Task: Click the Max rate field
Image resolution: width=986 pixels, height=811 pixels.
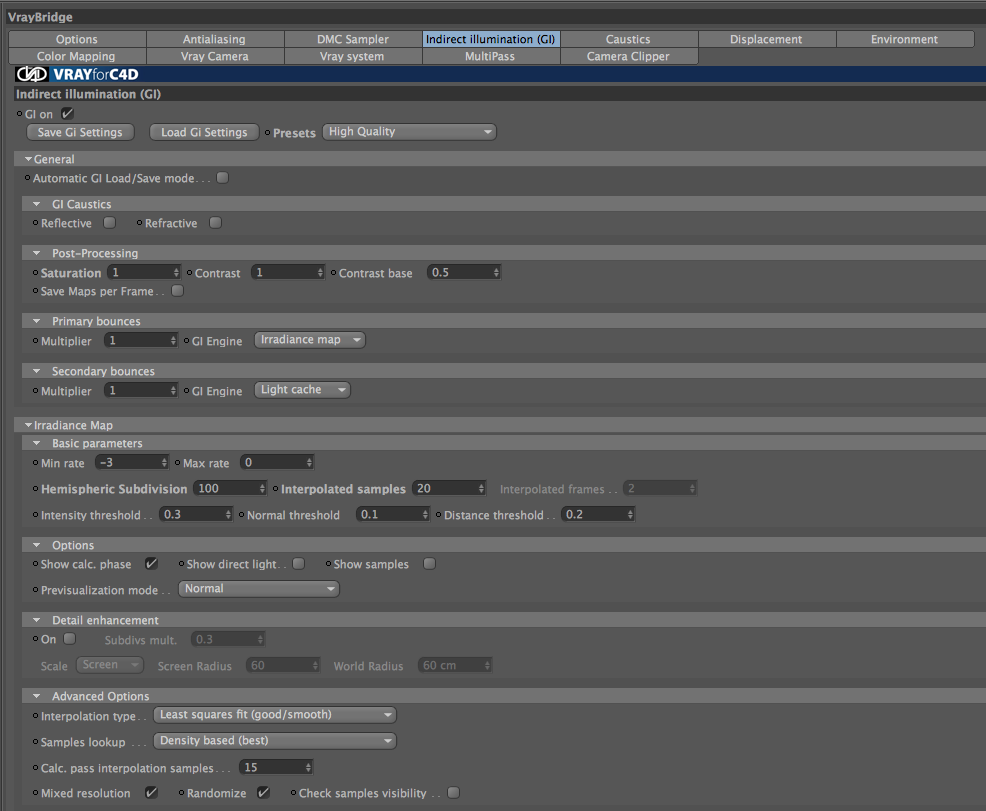Action: (277, 463)
